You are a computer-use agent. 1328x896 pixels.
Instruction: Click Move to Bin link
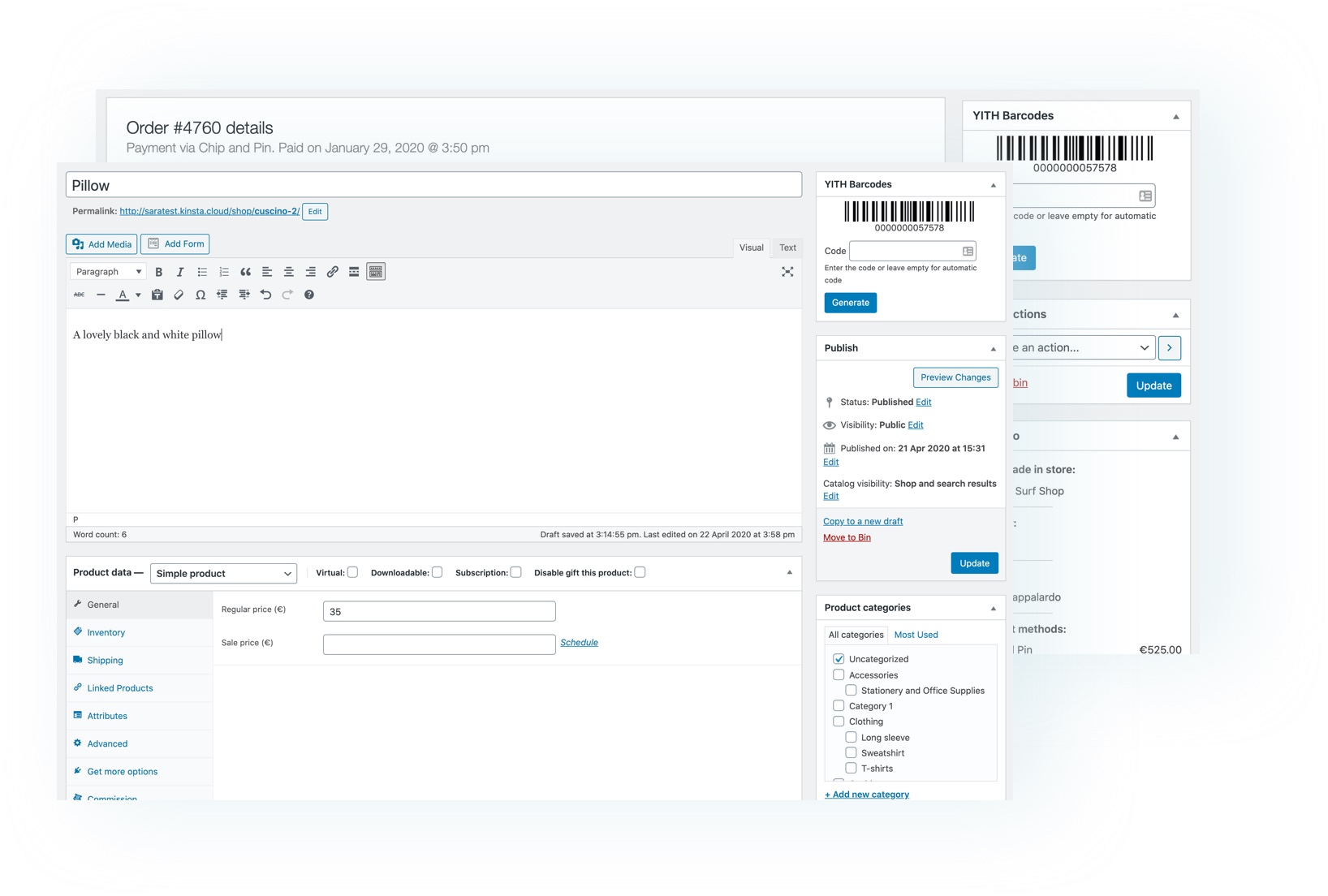847,537
